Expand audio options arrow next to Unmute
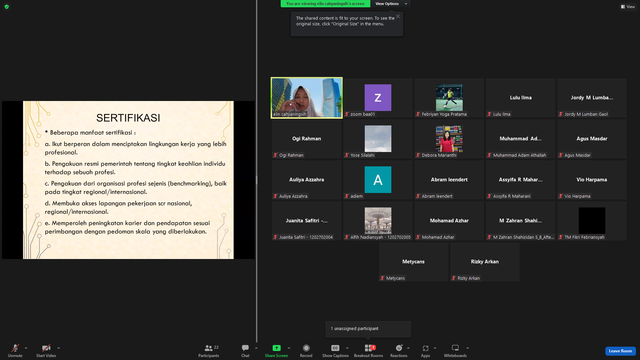Viewport: 640px width, 360px height. point(26,348)
